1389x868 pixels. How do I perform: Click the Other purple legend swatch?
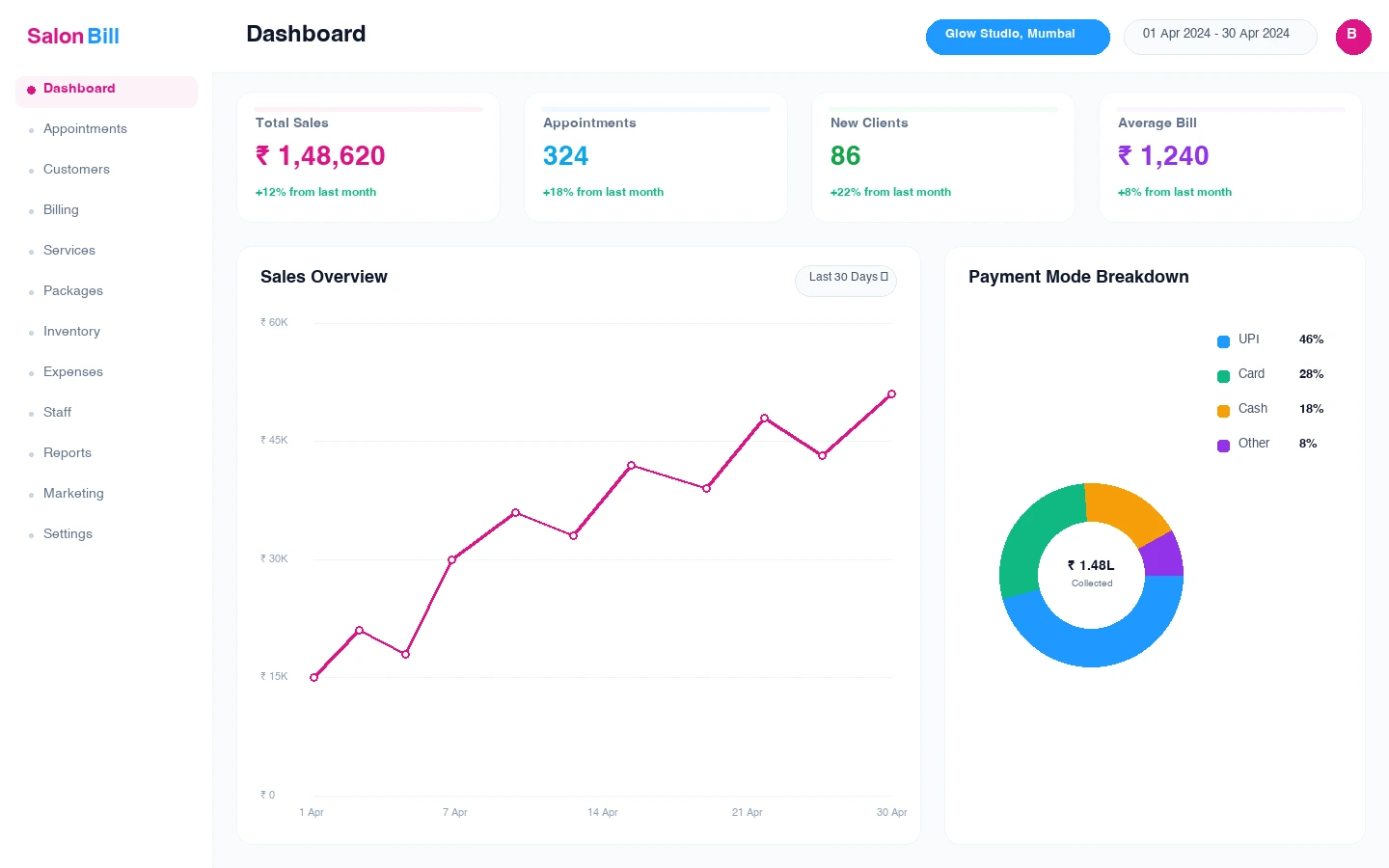1223,446
